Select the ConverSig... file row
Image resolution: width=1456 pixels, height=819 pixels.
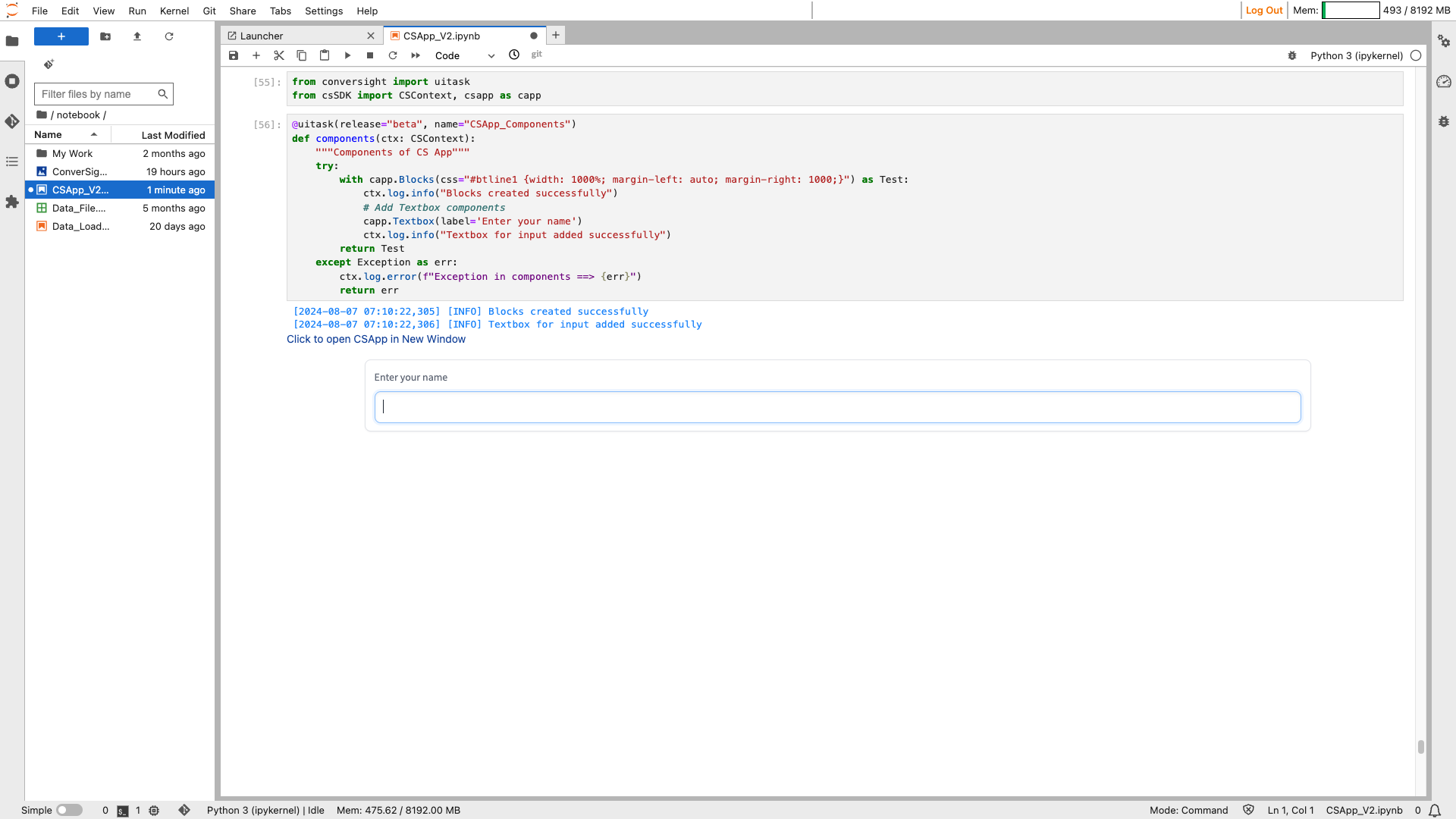(120, 171)
